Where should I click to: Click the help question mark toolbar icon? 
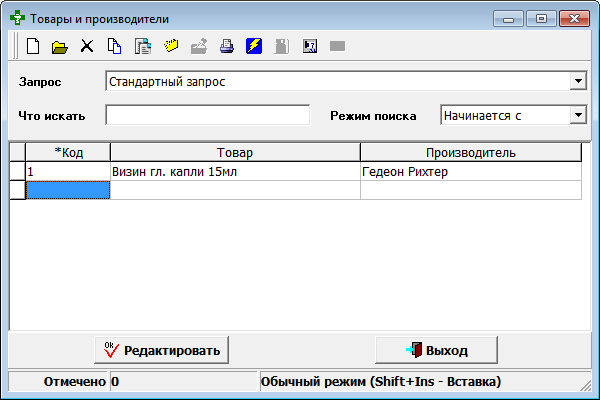tap(310, 46)
